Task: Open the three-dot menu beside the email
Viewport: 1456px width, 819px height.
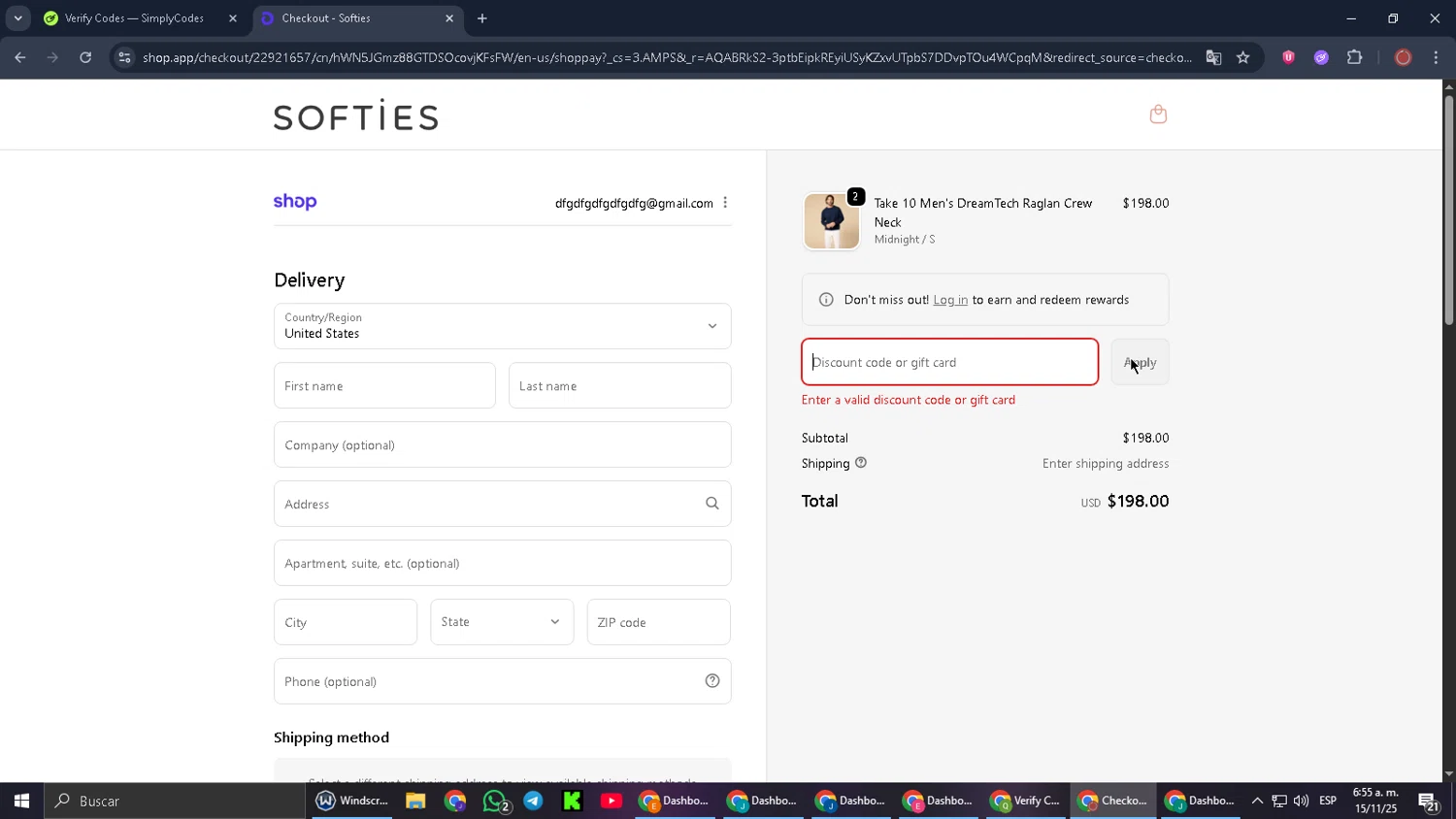Action: click(x=725, y=203)
